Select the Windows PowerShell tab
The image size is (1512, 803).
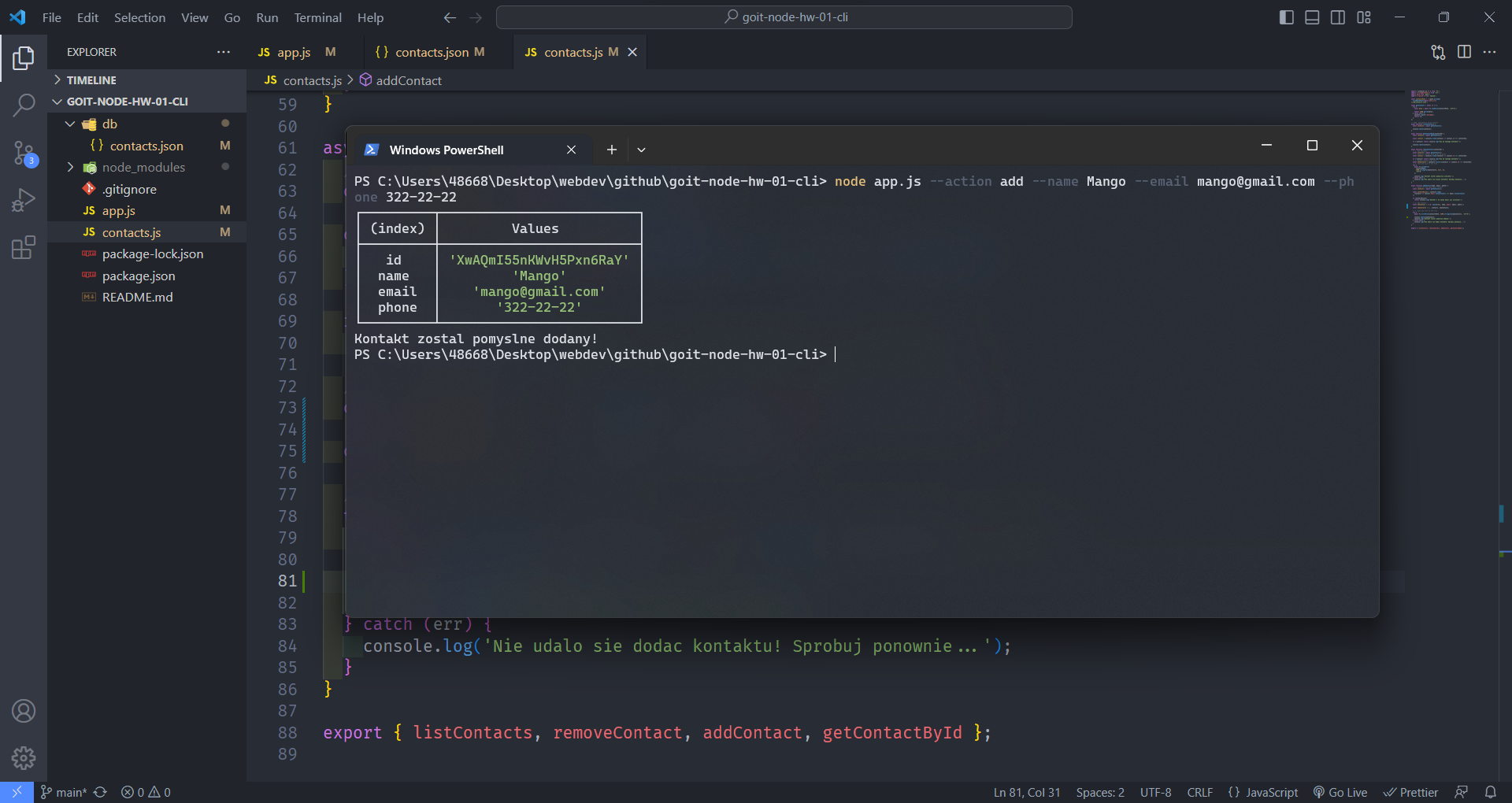pyautogui.click(x=472, y=150)
